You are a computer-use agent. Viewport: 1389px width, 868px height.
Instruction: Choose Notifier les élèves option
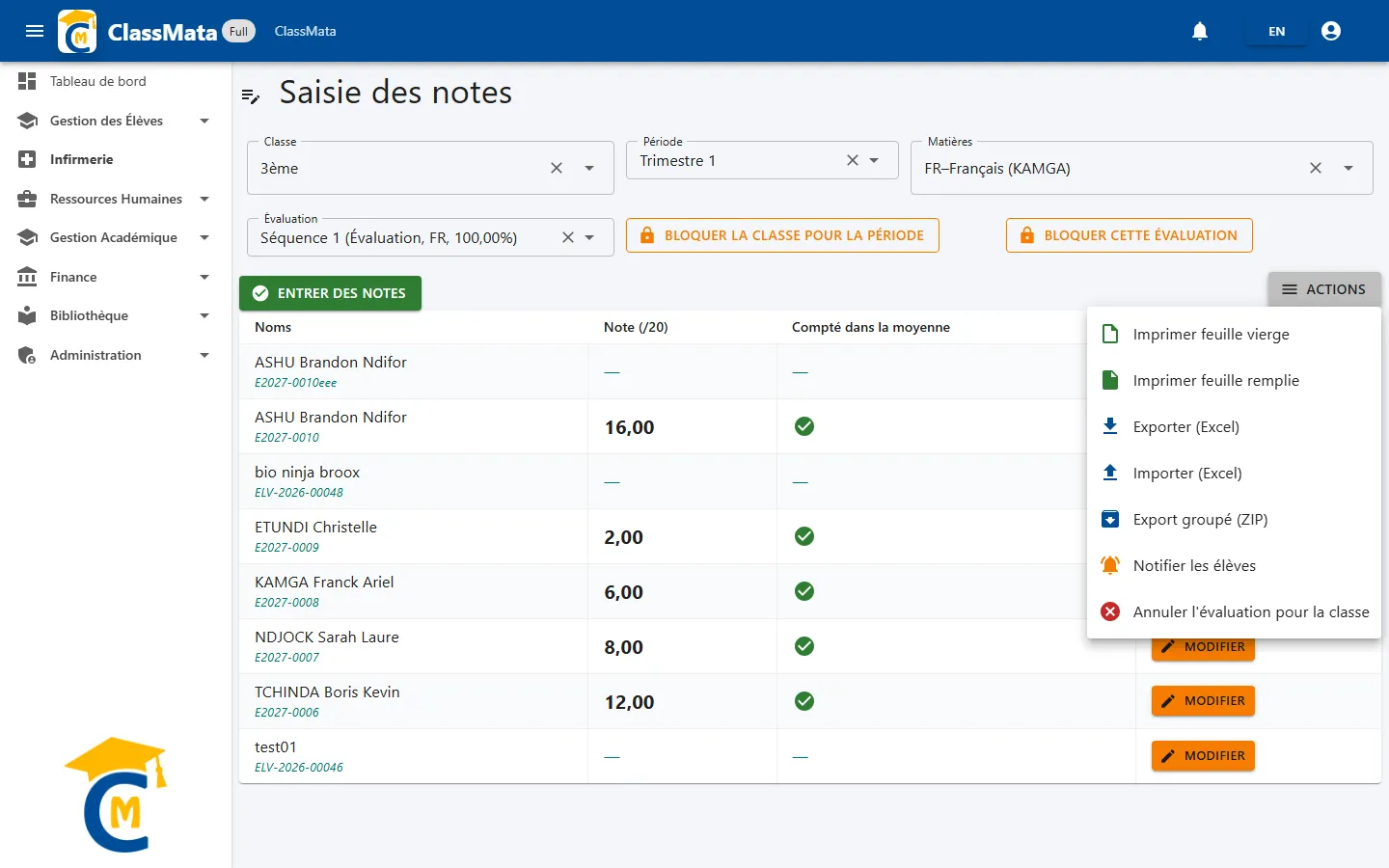pyautogui.click(x=1234, y=565)
